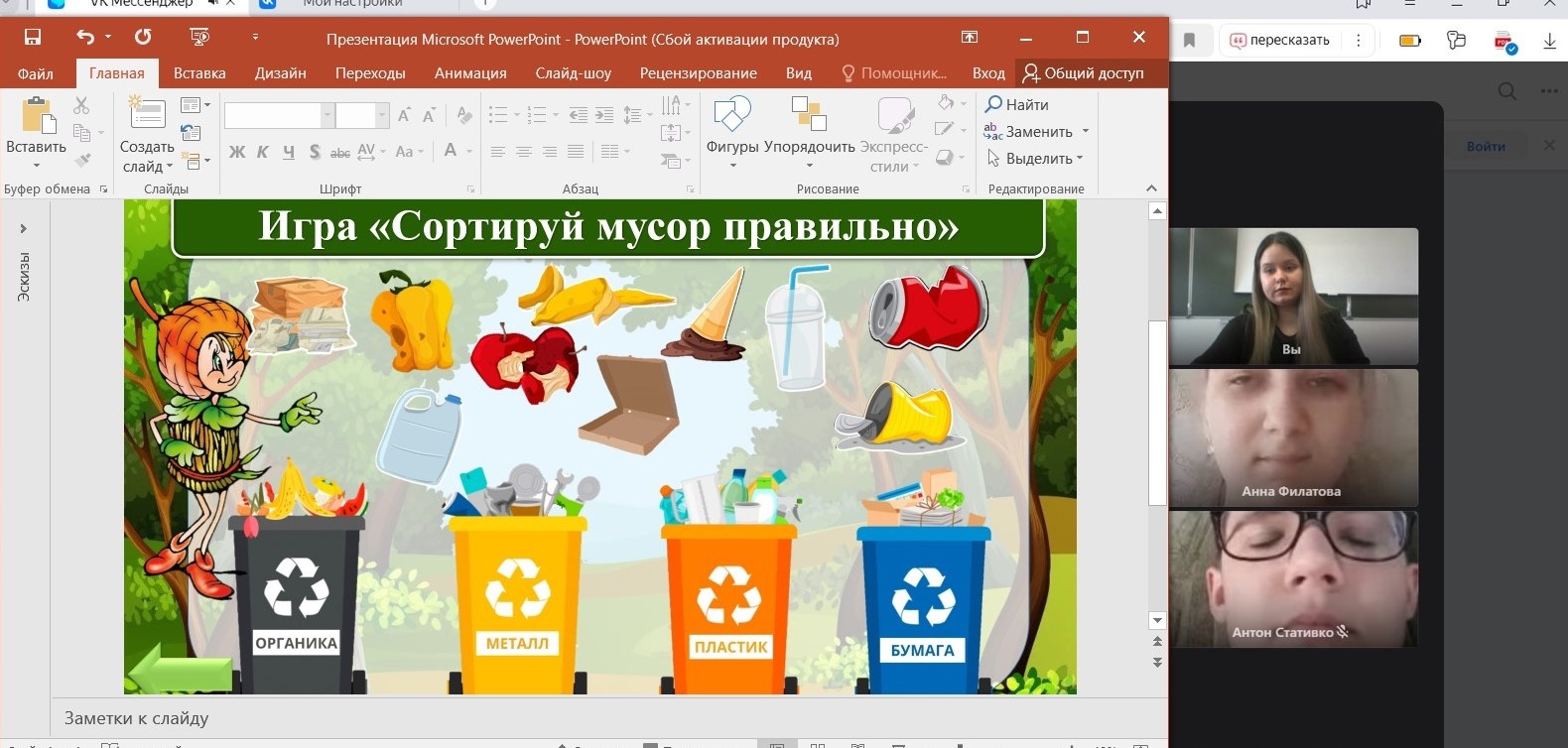Click Convert to SmartArt icon

click(675, 160)
